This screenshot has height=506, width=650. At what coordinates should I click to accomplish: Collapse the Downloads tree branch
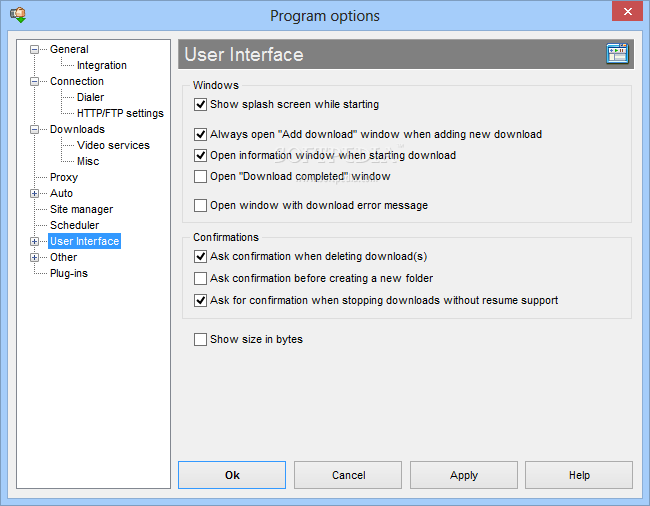(x=34, y=129)
